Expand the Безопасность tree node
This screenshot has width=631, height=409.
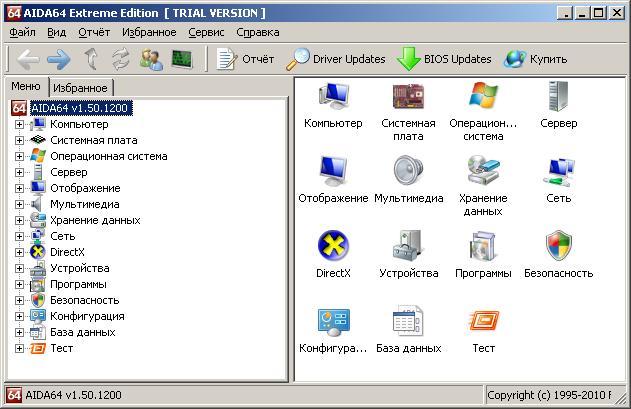[x=19, y=300]
